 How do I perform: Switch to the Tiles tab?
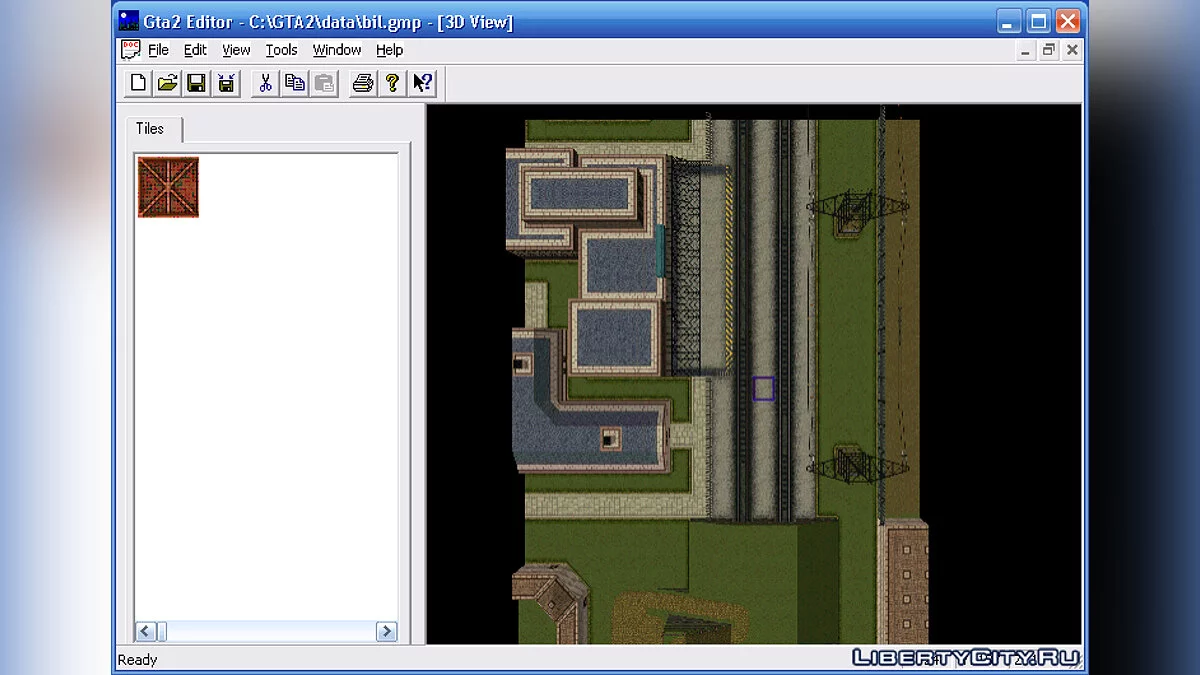(x=150, y=129)
